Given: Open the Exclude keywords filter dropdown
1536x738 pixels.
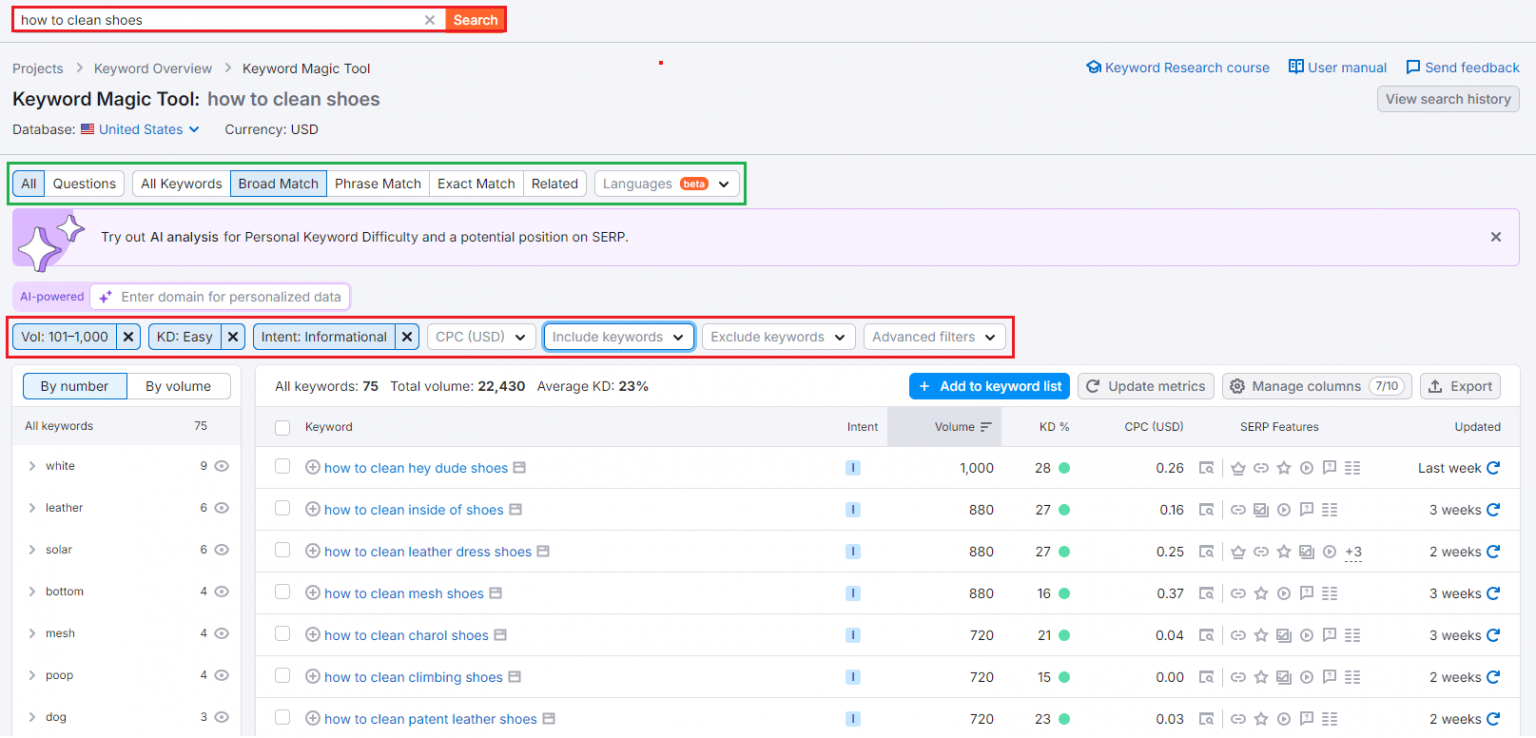Looking at the screenshot, I should click(x=778, y=336).
